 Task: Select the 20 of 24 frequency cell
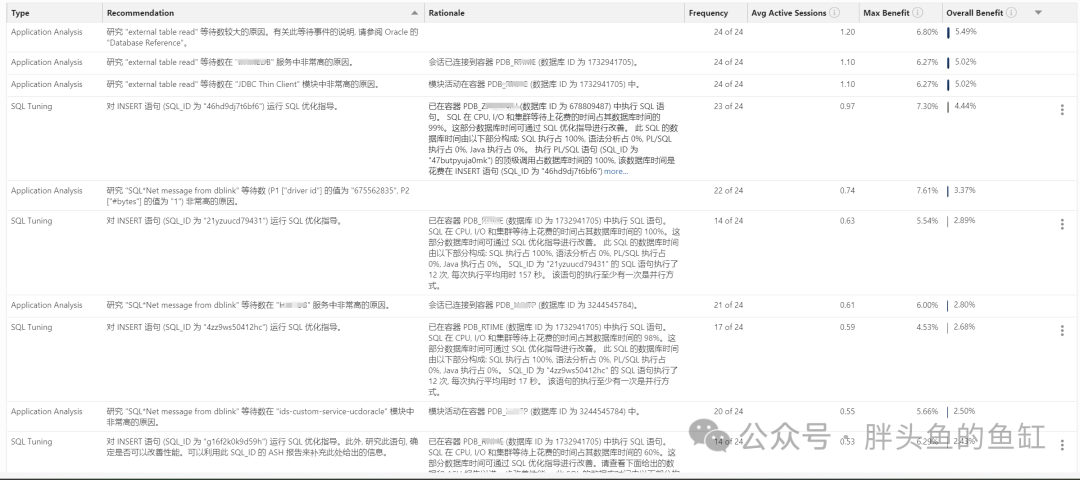tap(729, 412)
